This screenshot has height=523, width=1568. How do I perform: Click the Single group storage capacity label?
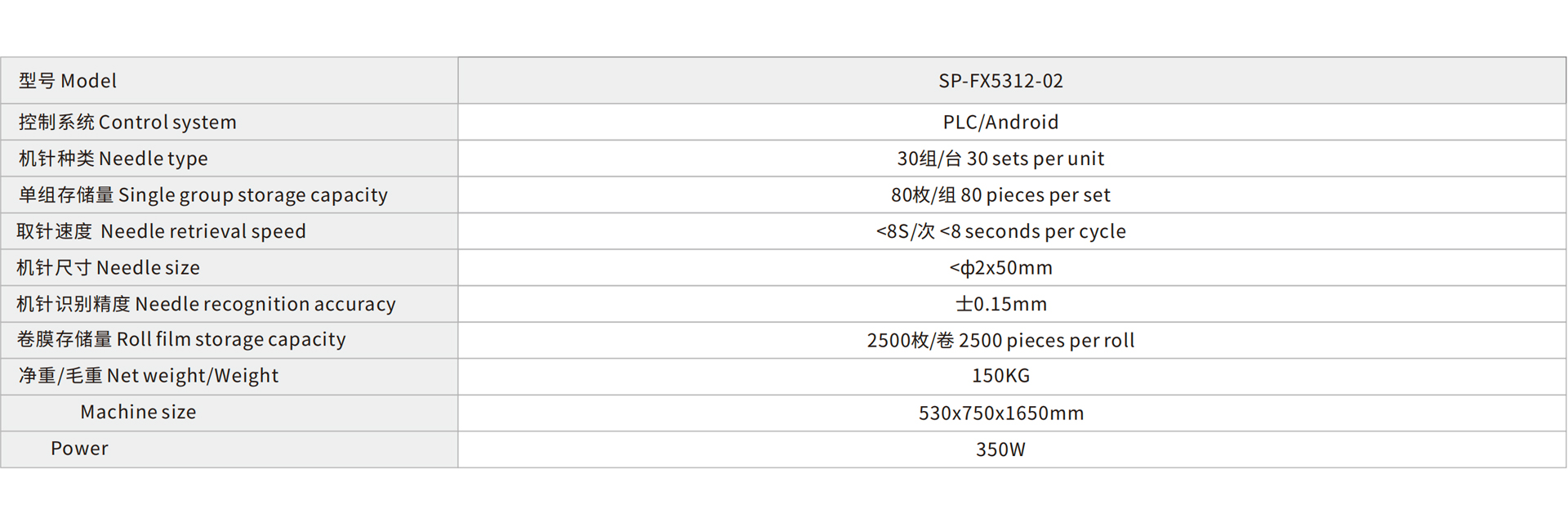pyautogui.click(x=203, y=195)
